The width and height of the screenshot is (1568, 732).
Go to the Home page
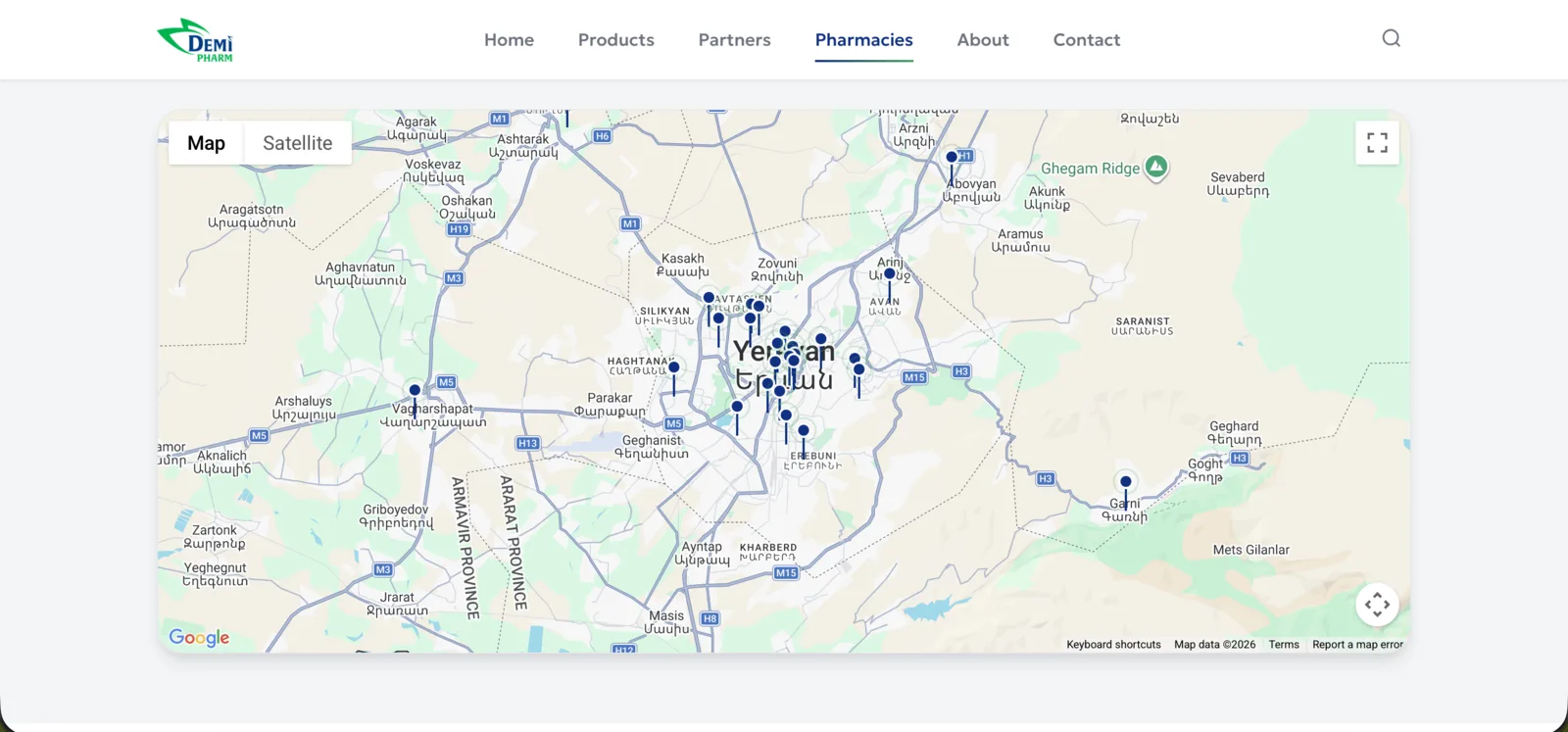[509, 40]
